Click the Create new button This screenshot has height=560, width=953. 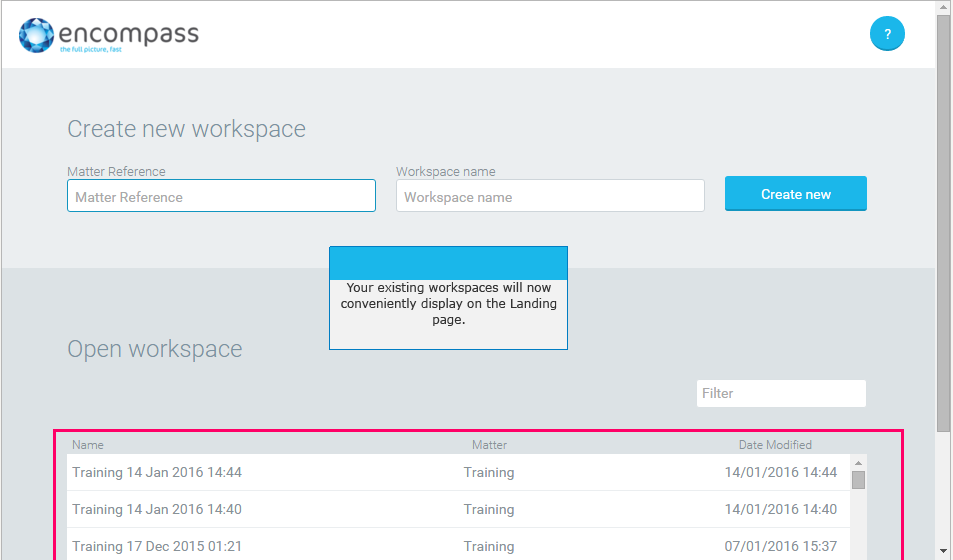click(796, 193)
